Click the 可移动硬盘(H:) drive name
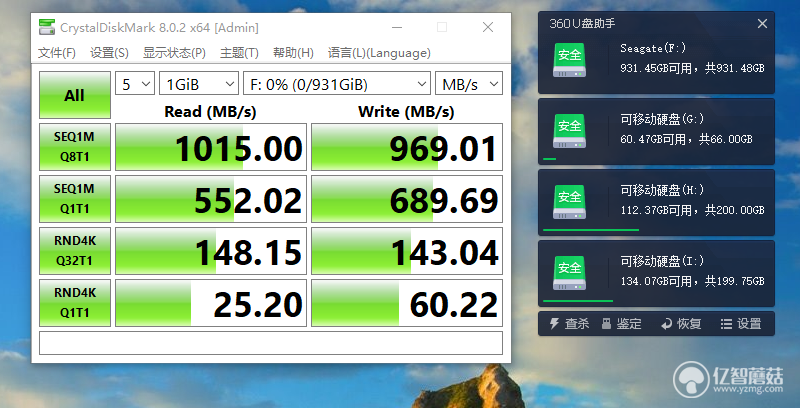The height and width of the screenshot is (408, 800). point(662,190)
